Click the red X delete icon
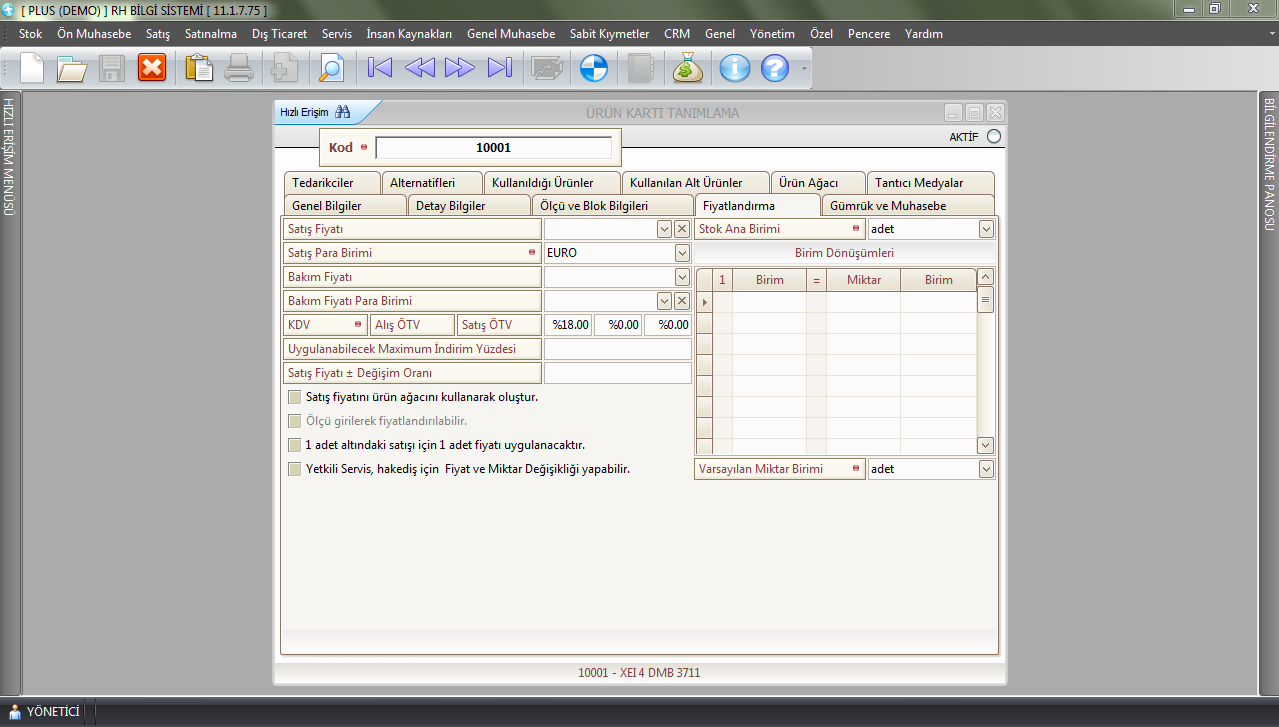Viewport: 1279px width, 727px height. click(x=152, y=68)
